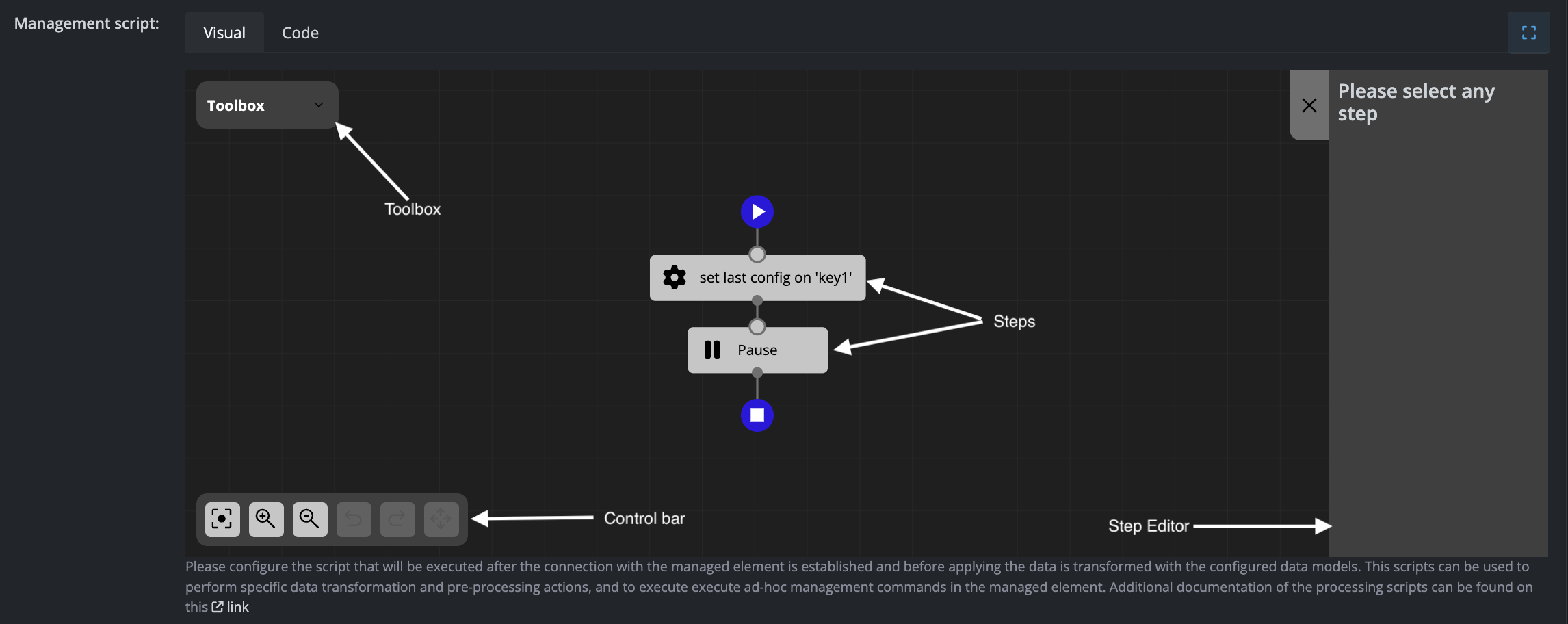This screenshot has height=624, width=1568.
Task: Click the gear icon on the config step
Action: [x=674, y=278]
